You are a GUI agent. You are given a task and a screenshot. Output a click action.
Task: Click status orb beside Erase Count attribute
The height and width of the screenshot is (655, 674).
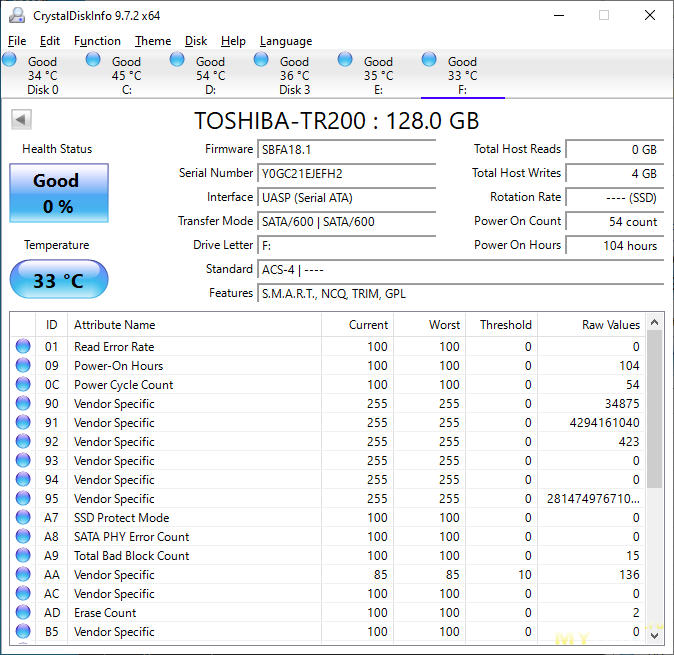click(x=23, y=613)
